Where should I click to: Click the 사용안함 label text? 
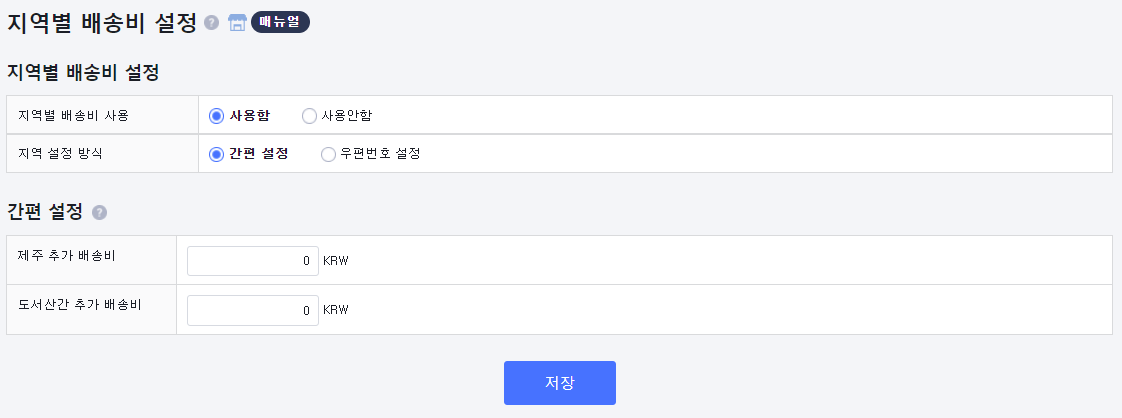(x=347, y=115)
